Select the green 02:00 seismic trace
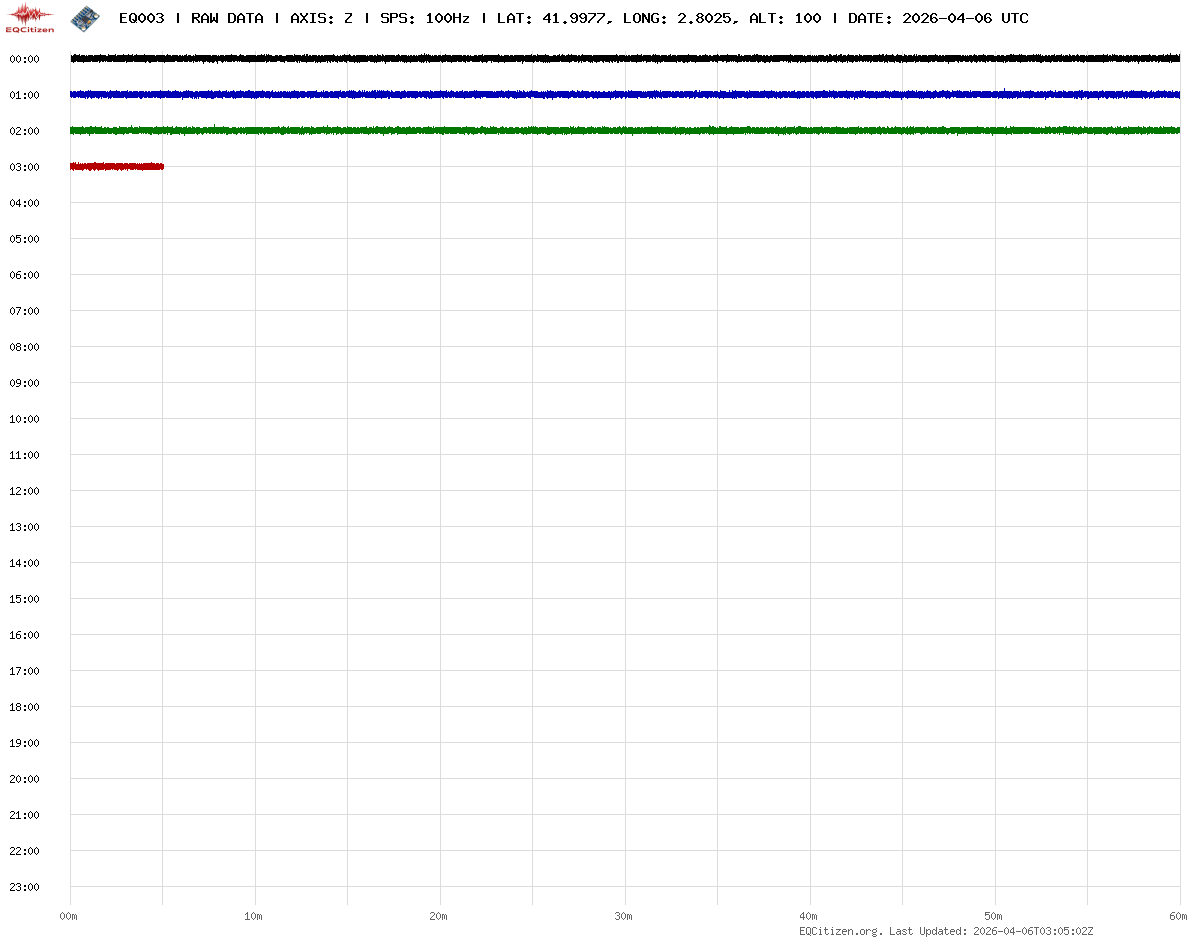Viewport: 1200px width, 940px height. click(625, 131)
